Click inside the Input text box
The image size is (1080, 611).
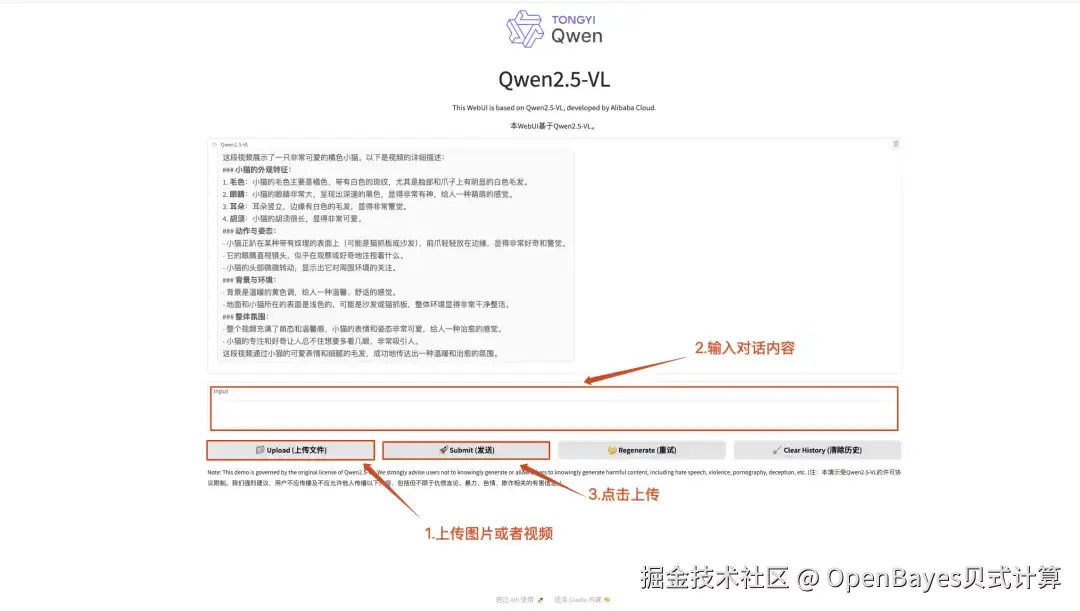(554, 408)
